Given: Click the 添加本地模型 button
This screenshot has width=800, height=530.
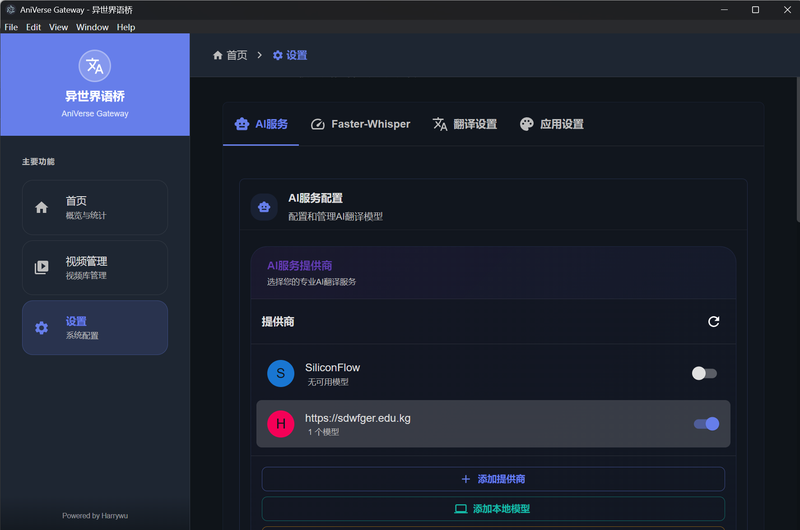Looking at the screenshot, I should click(493, 508).
